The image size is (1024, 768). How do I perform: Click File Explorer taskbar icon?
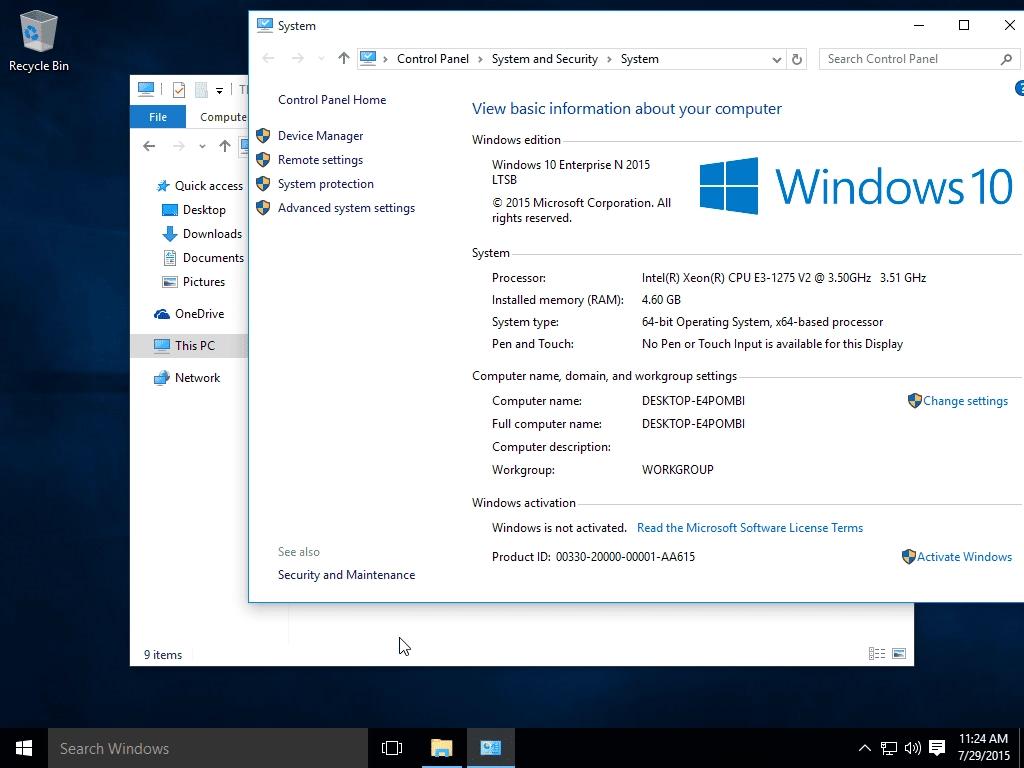point(441,748)
